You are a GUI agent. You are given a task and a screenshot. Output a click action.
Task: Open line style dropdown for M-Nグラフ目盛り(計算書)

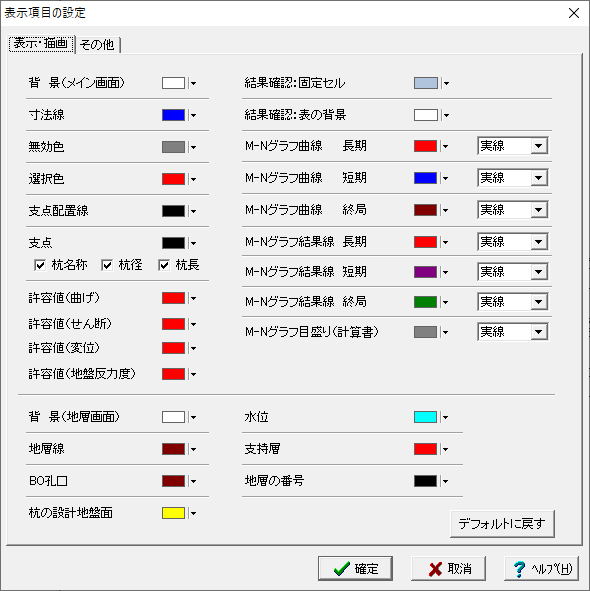(539, 332)
